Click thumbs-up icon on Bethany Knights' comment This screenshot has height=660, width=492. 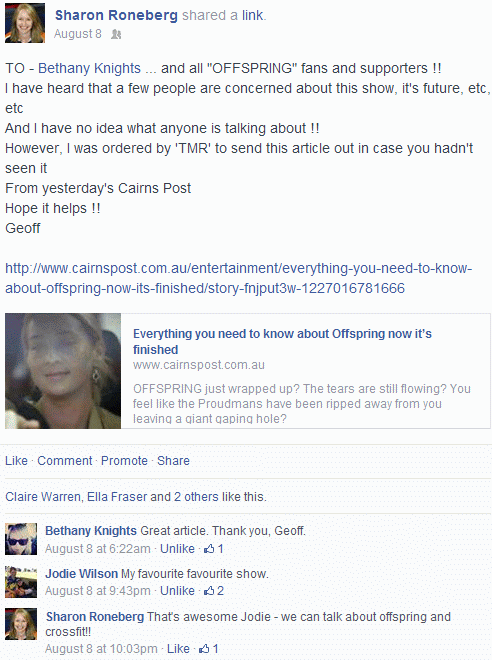(209, 549)
